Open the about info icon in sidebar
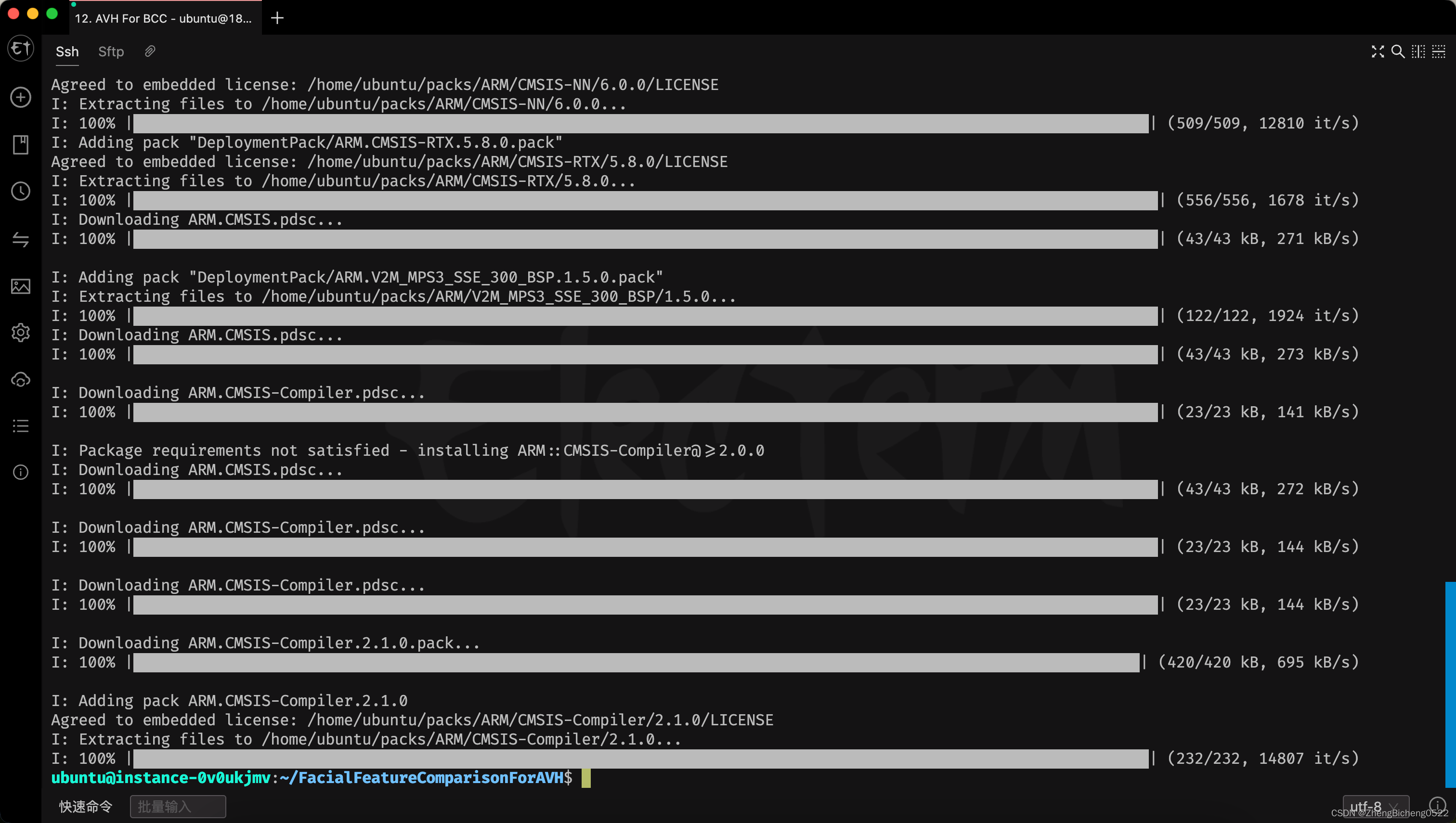The width and height of the screenshot is (1456, 823). coord(21,472)
